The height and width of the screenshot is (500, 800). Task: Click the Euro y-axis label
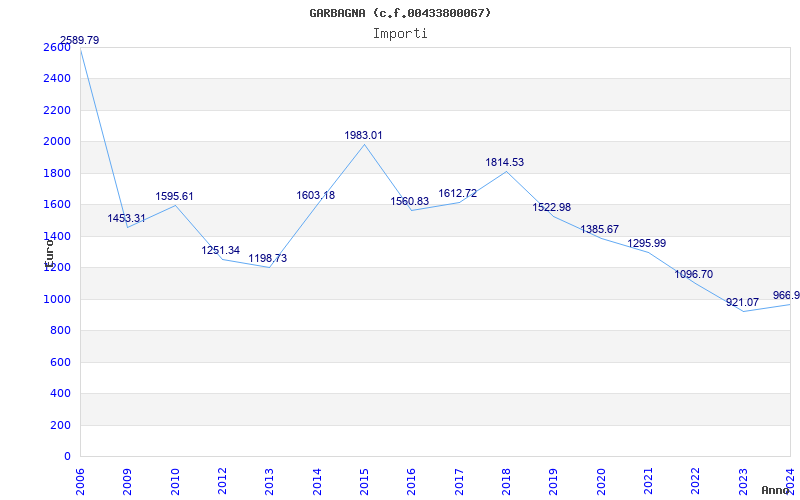(49, 253)
